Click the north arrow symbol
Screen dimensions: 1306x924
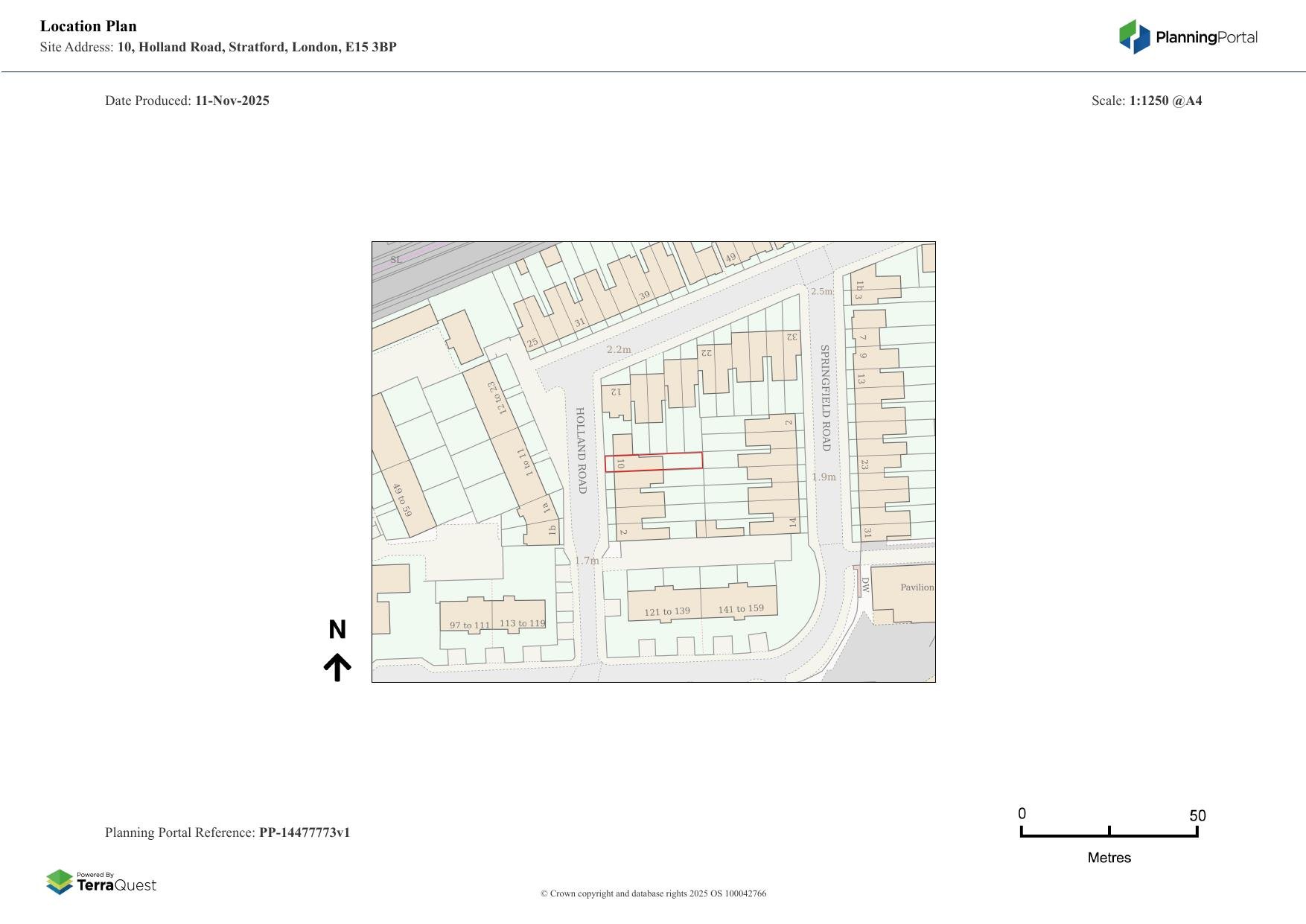[337, 667]
